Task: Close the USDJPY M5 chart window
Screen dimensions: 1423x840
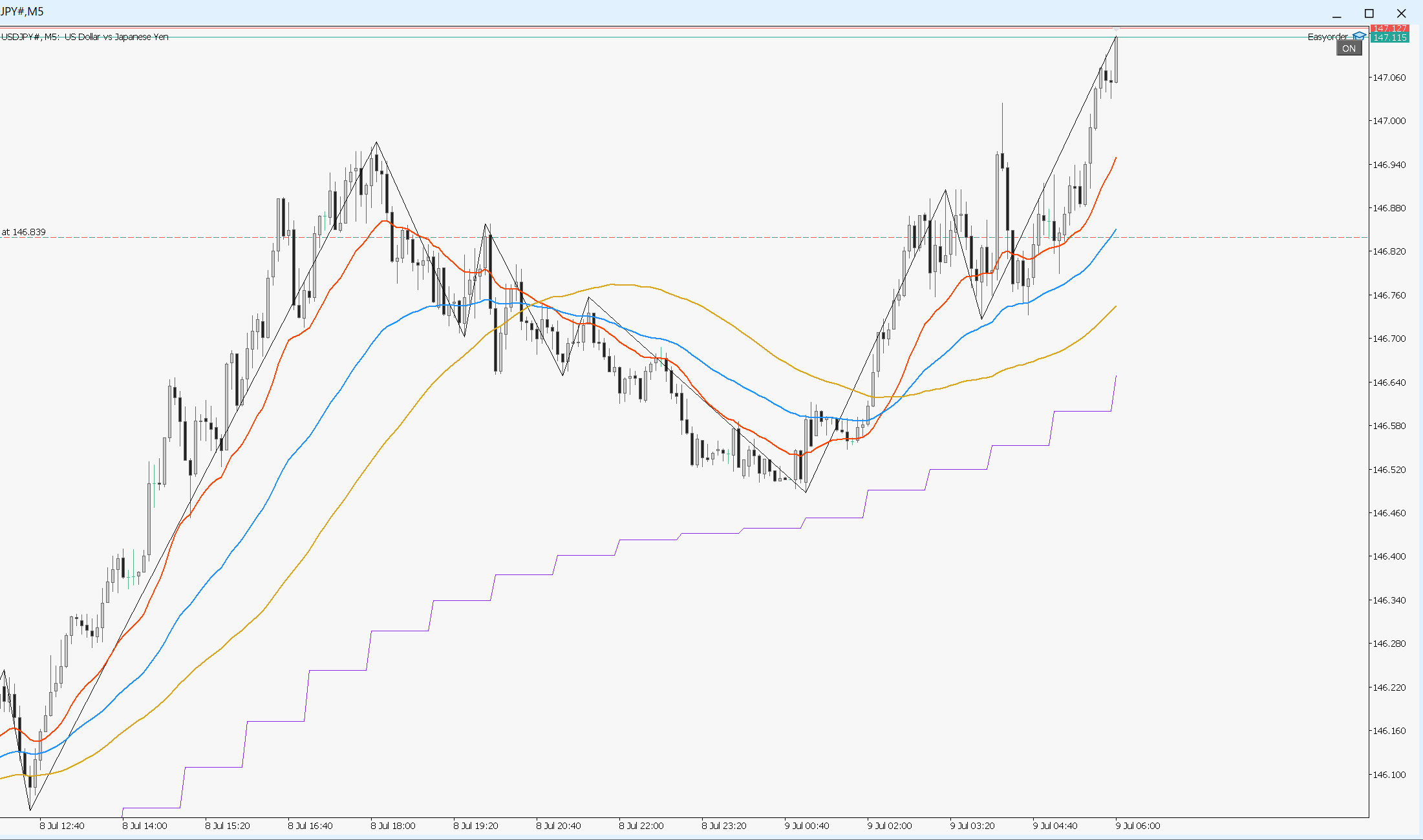Action: (x=1401, y=14)
